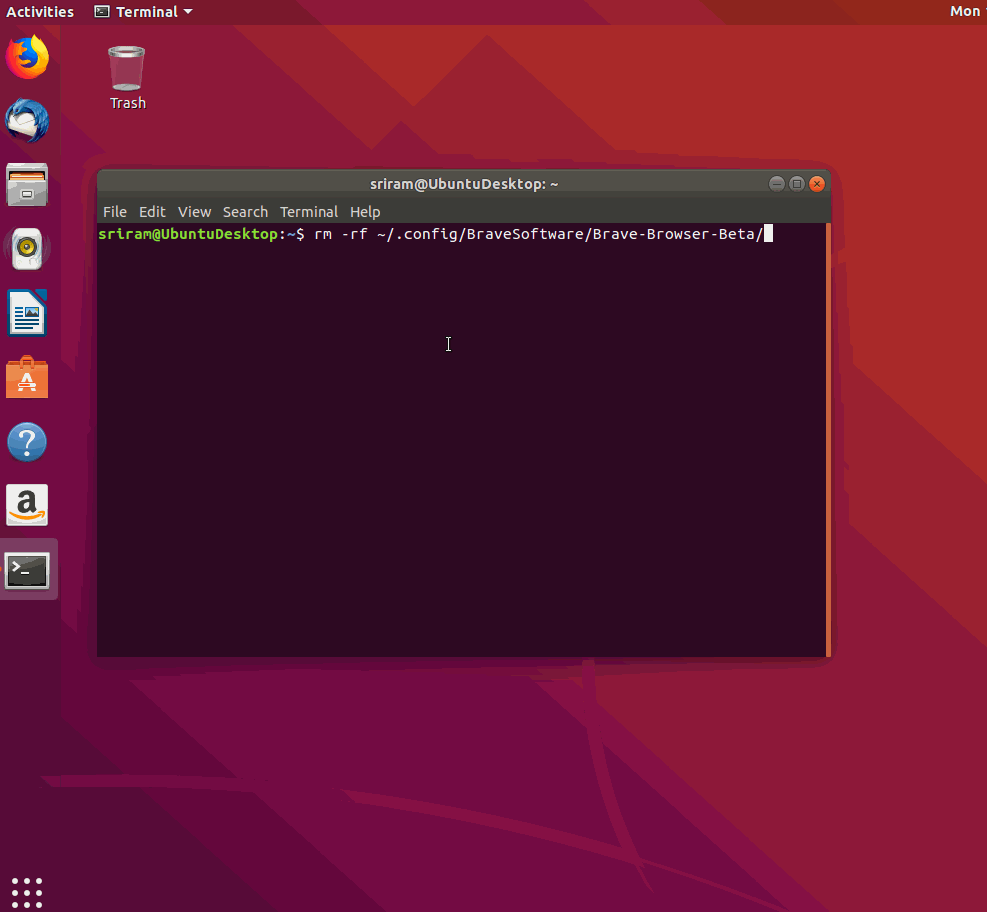Screen dimensions: 987x912
Task: Open LibreOffice Writer from the dock
Action: [x=27, y=313]
